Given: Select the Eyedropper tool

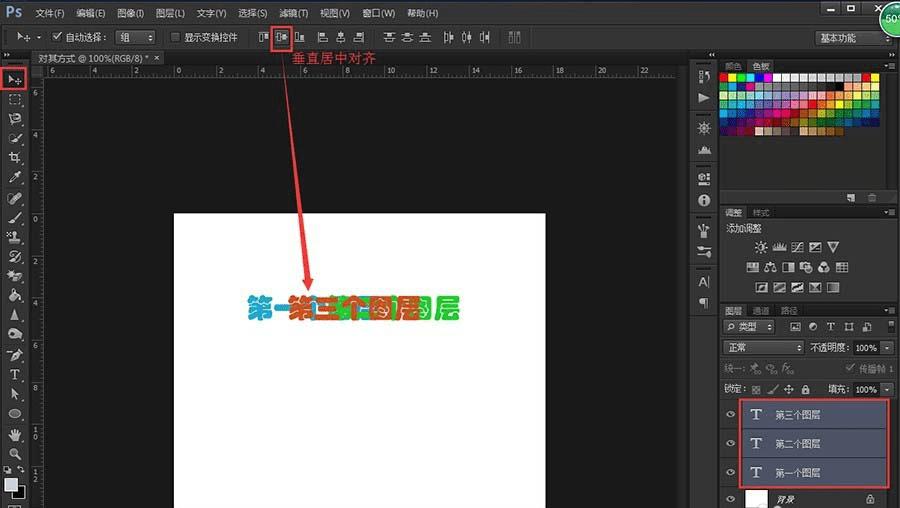Looking at the screenshot, I should pos(15,177).
